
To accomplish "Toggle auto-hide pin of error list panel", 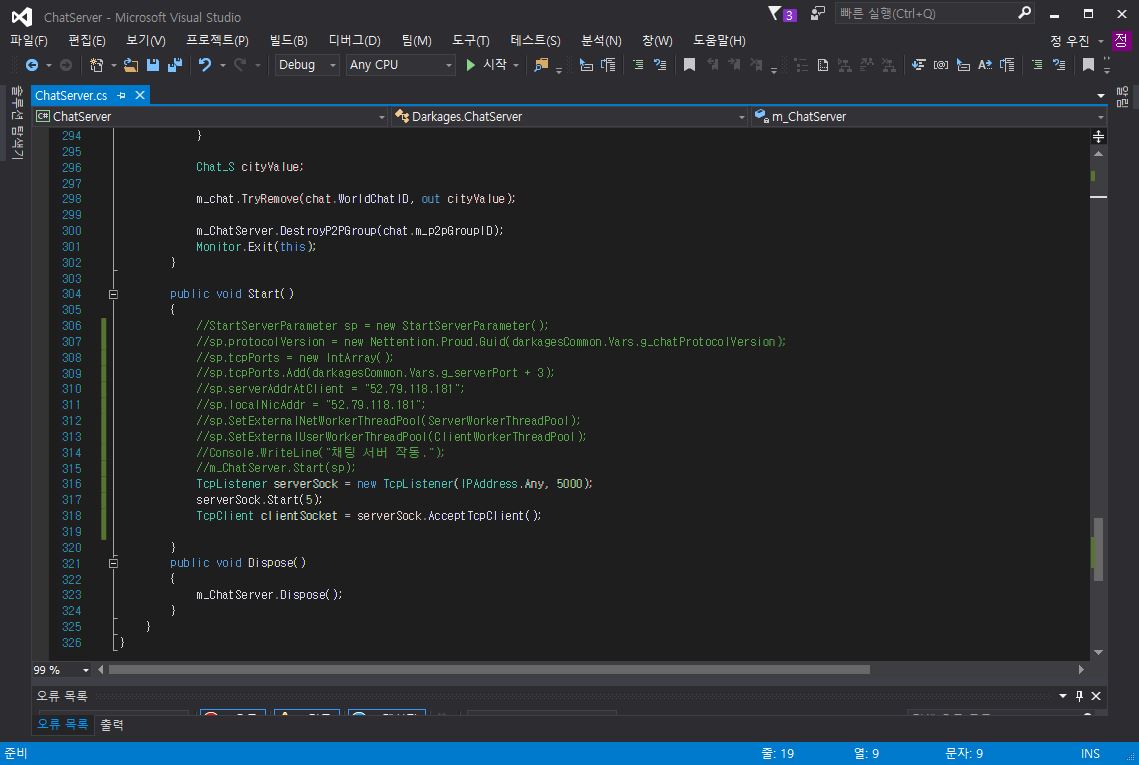I will tap(1079, 696).
